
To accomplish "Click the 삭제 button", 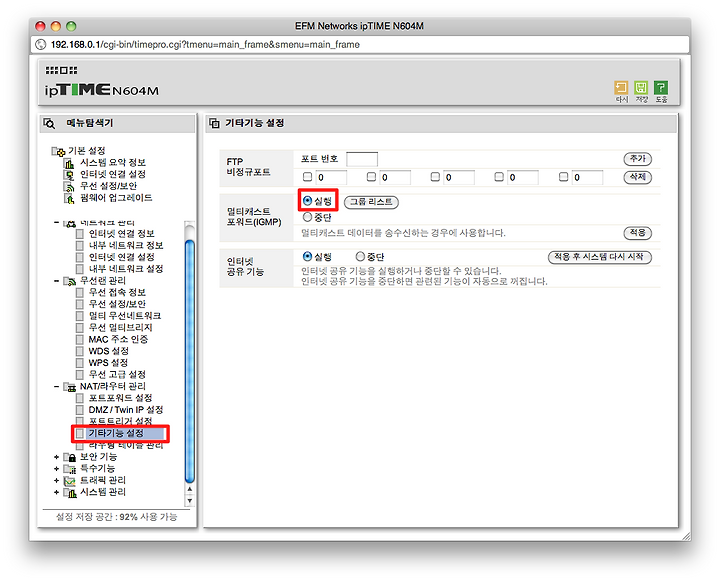I will click(x=637, y=177).
